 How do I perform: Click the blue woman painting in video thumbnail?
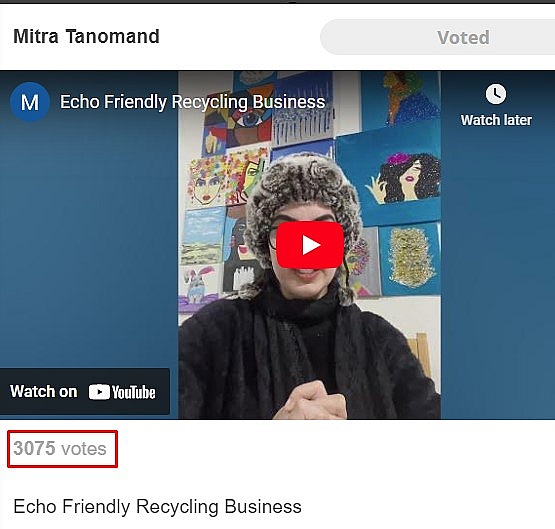tap(388, 174)
